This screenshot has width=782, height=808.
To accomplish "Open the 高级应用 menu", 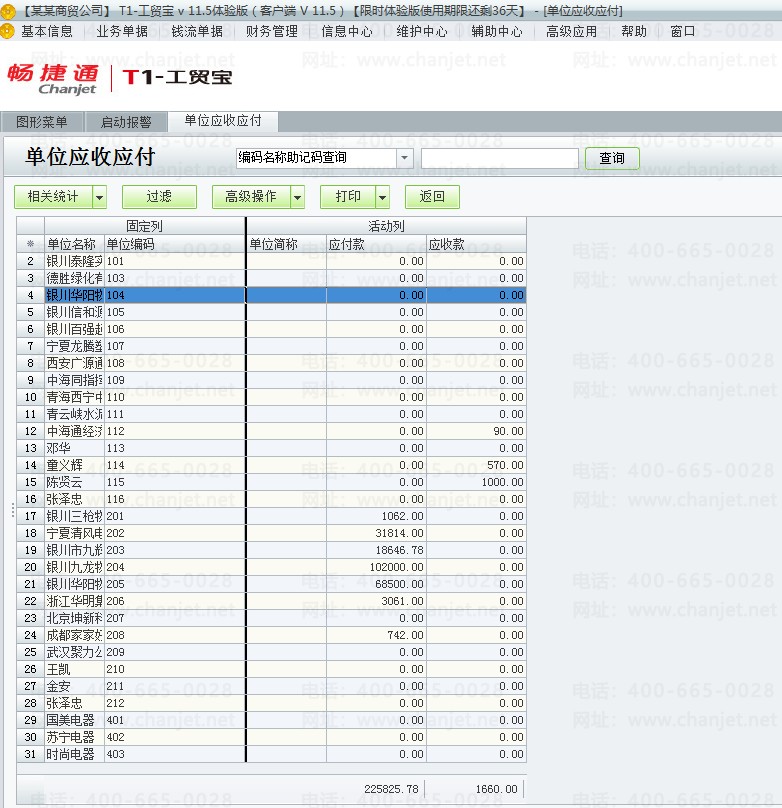I will click(x=571, y=31).
